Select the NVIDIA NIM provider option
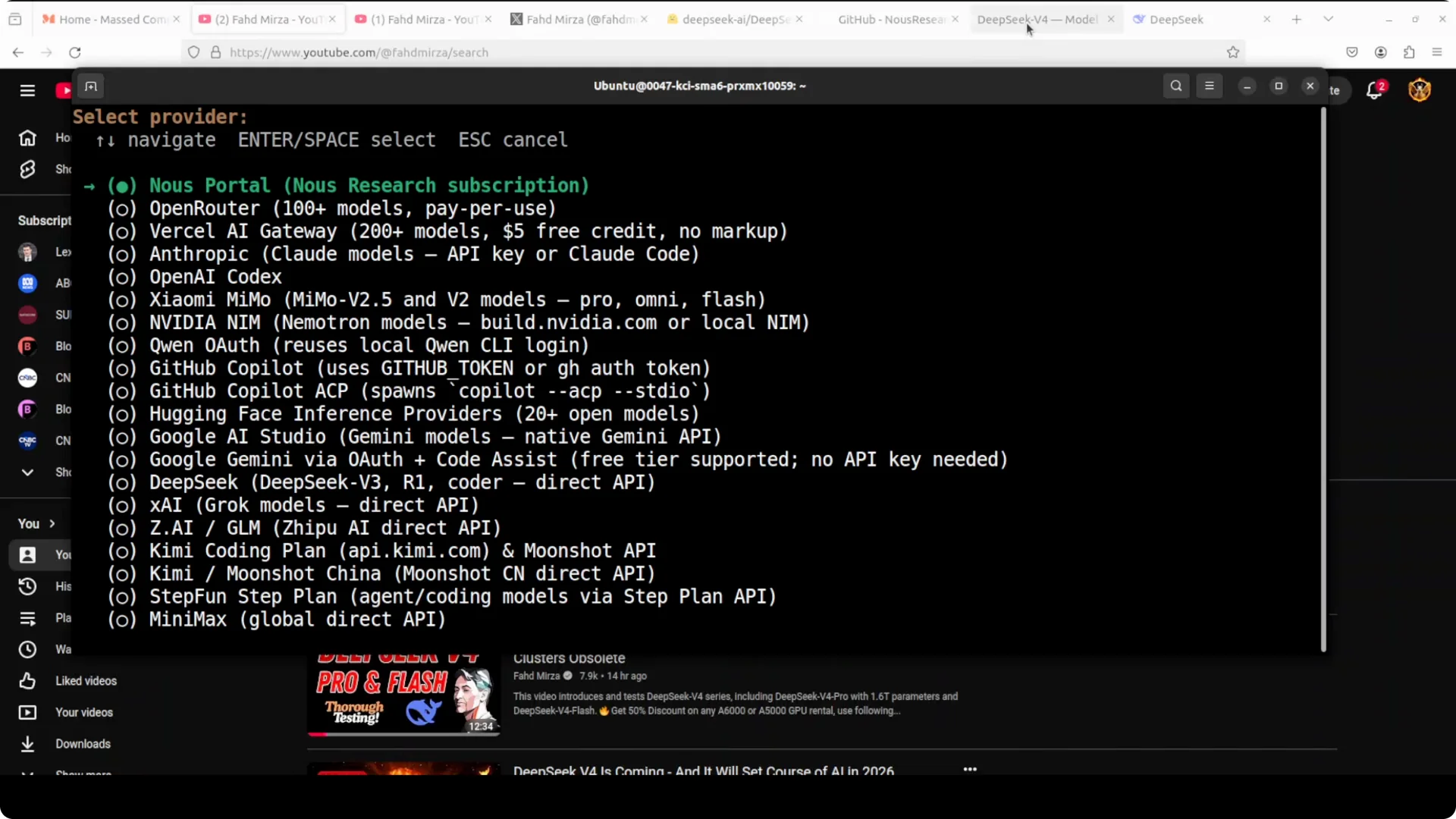The height and width of the screenshot is (819, 1456). tap(459, 322)
